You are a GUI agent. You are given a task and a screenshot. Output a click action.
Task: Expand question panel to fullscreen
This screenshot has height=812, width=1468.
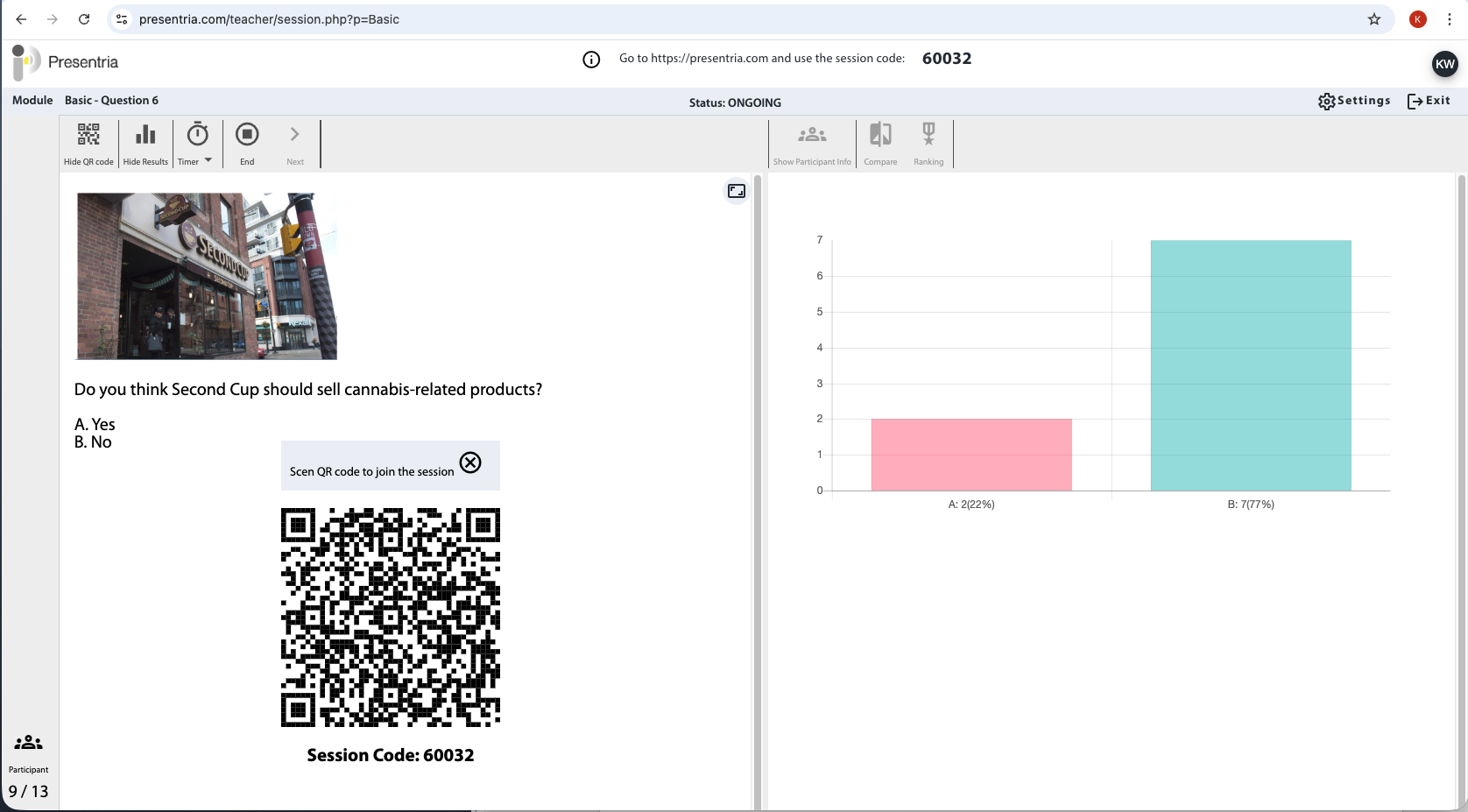(x=737, y=191)
